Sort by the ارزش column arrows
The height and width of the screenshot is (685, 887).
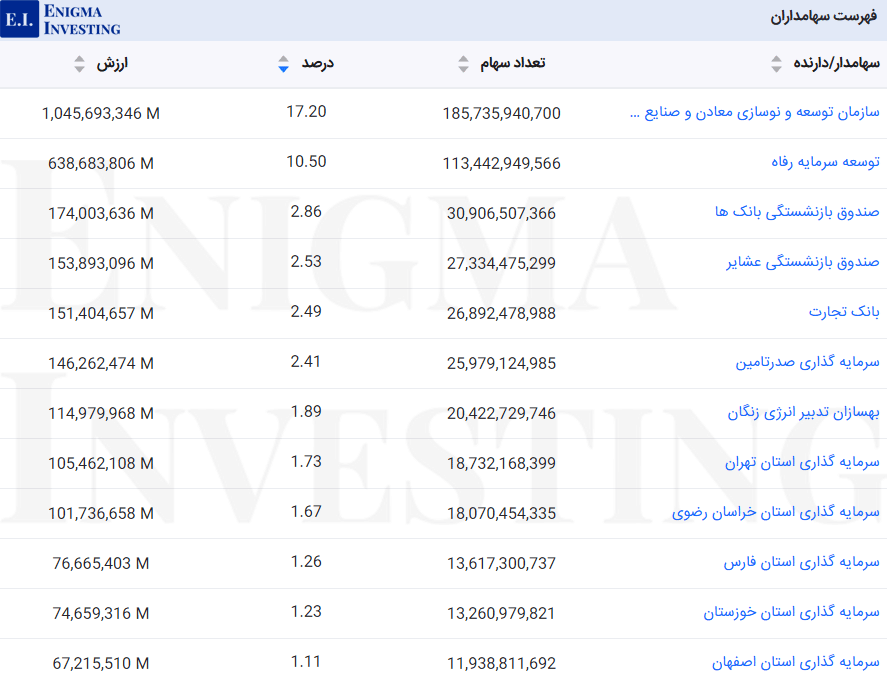[x=79, y=64]
